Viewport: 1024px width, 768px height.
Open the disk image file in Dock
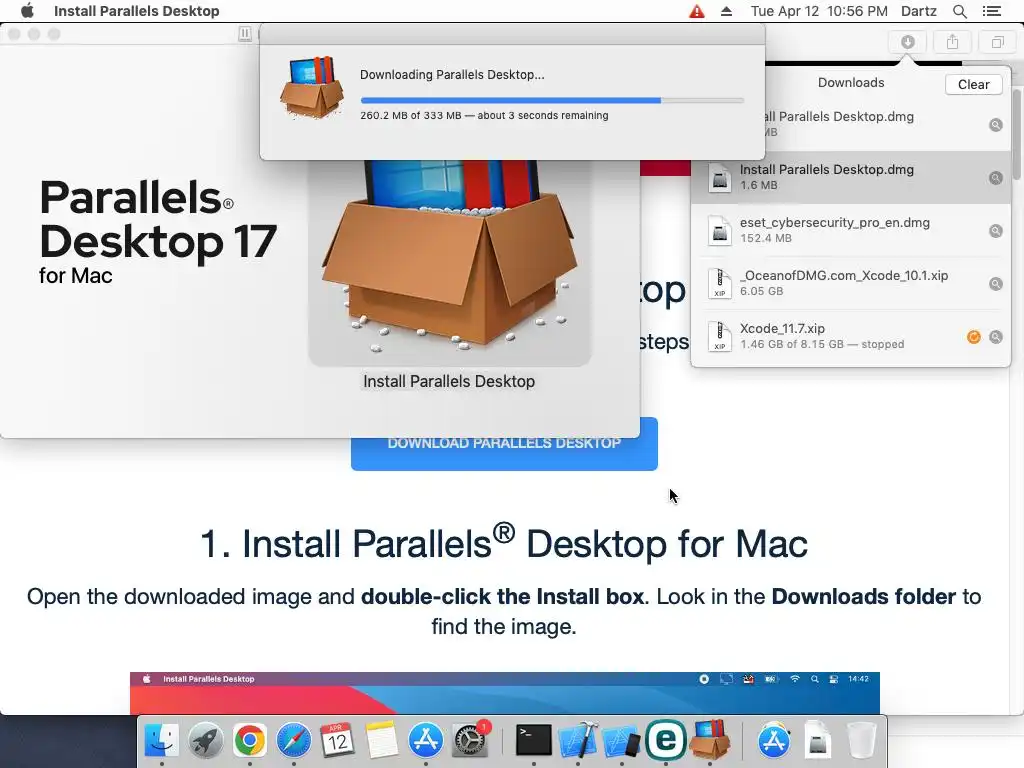(817, 741)
